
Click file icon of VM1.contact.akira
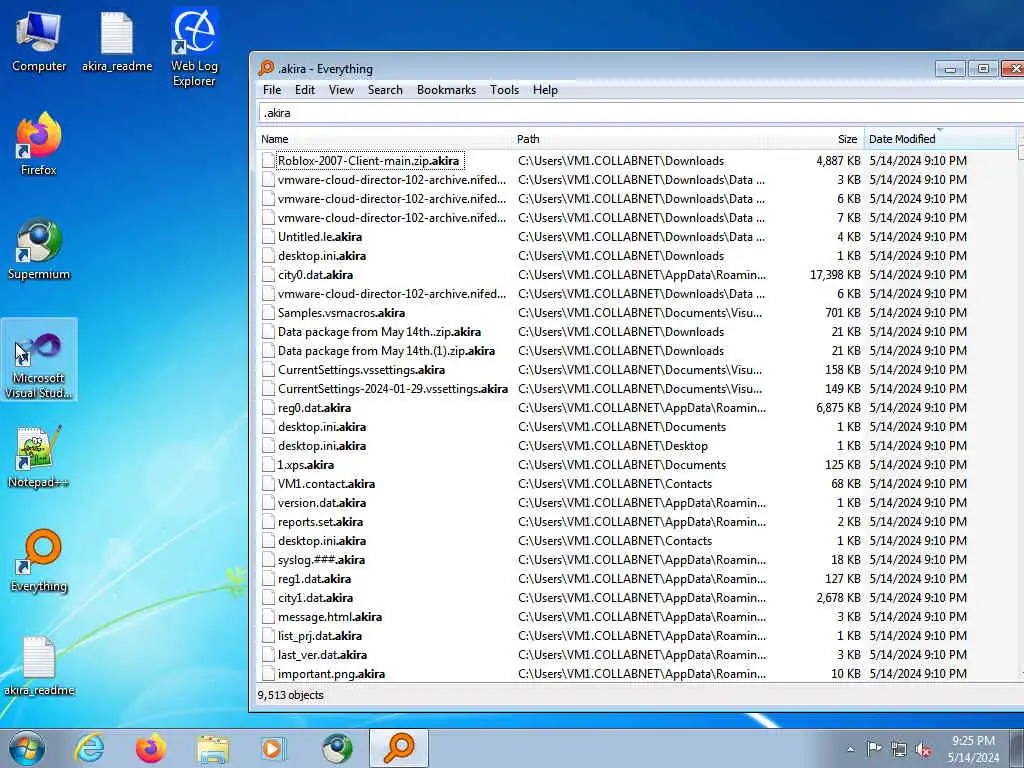(x=268, y=484)
